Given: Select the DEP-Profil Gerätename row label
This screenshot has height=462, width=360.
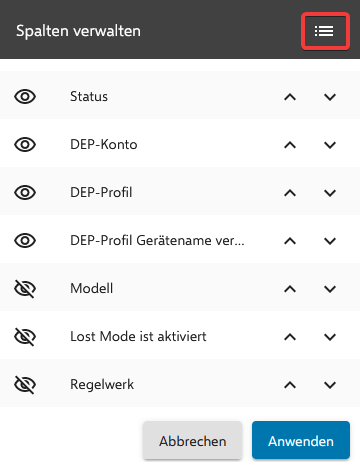Looking at the screenshot, I should [157, 240].
